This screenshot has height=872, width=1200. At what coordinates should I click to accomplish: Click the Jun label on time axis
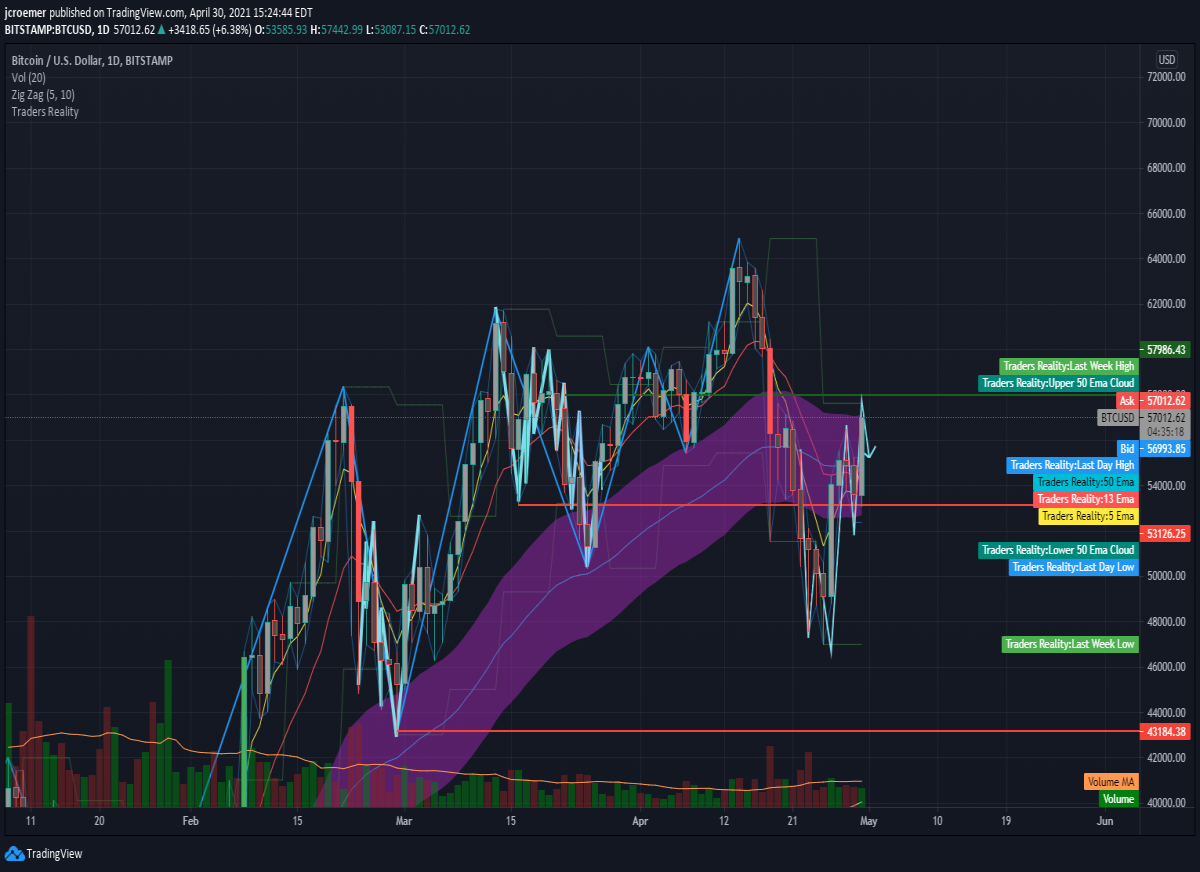pos(1105,821)
